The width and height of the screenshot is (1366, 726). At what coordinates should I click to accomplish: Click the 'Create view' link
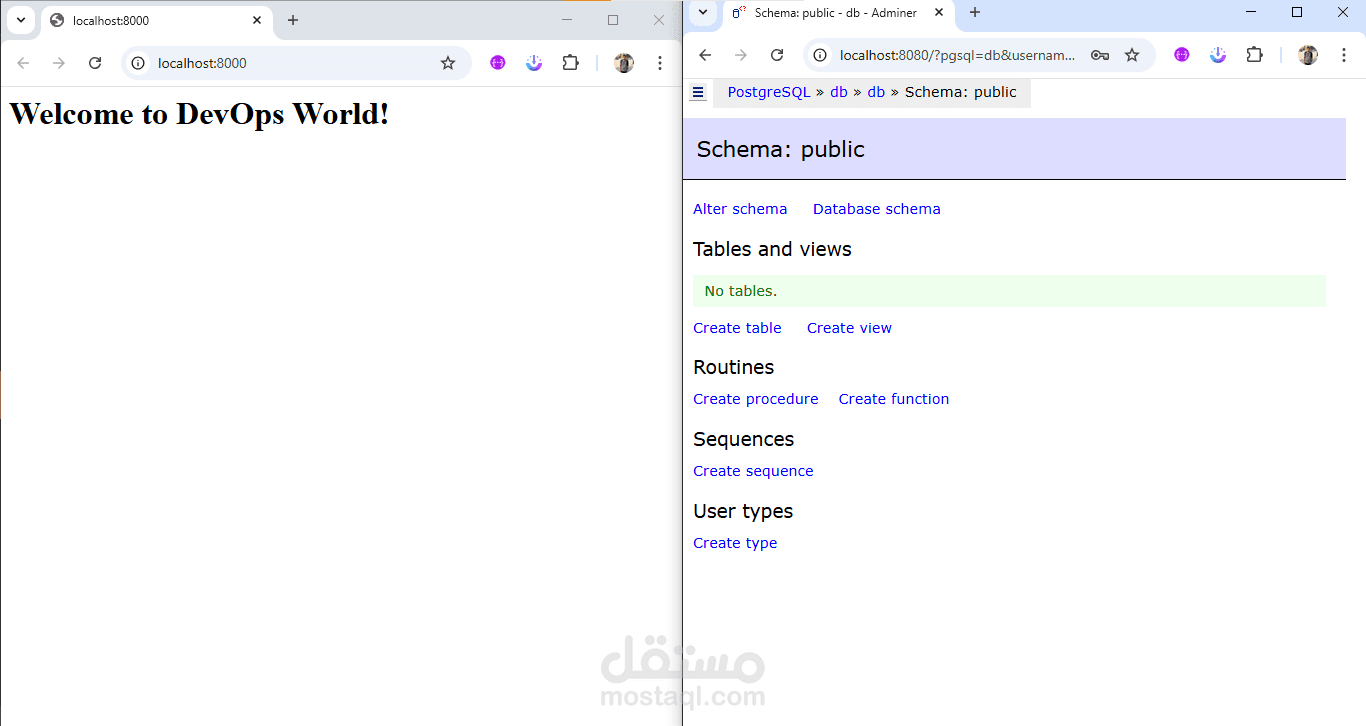(849, 328)
